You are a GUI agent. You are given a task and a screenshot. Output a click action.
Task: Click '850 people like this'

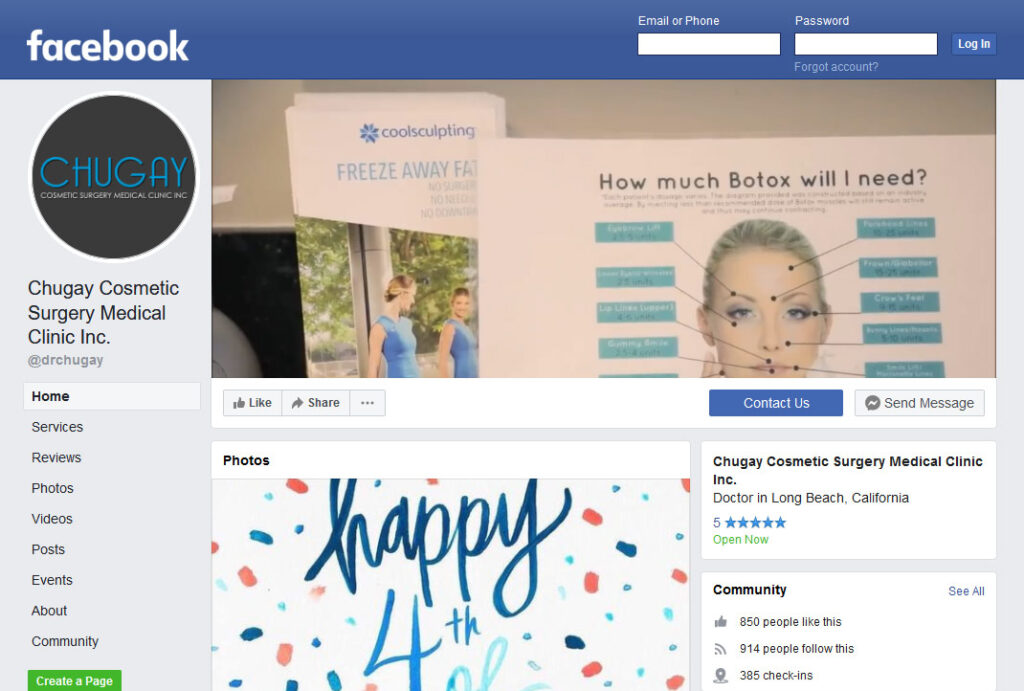tap(790, 622)
